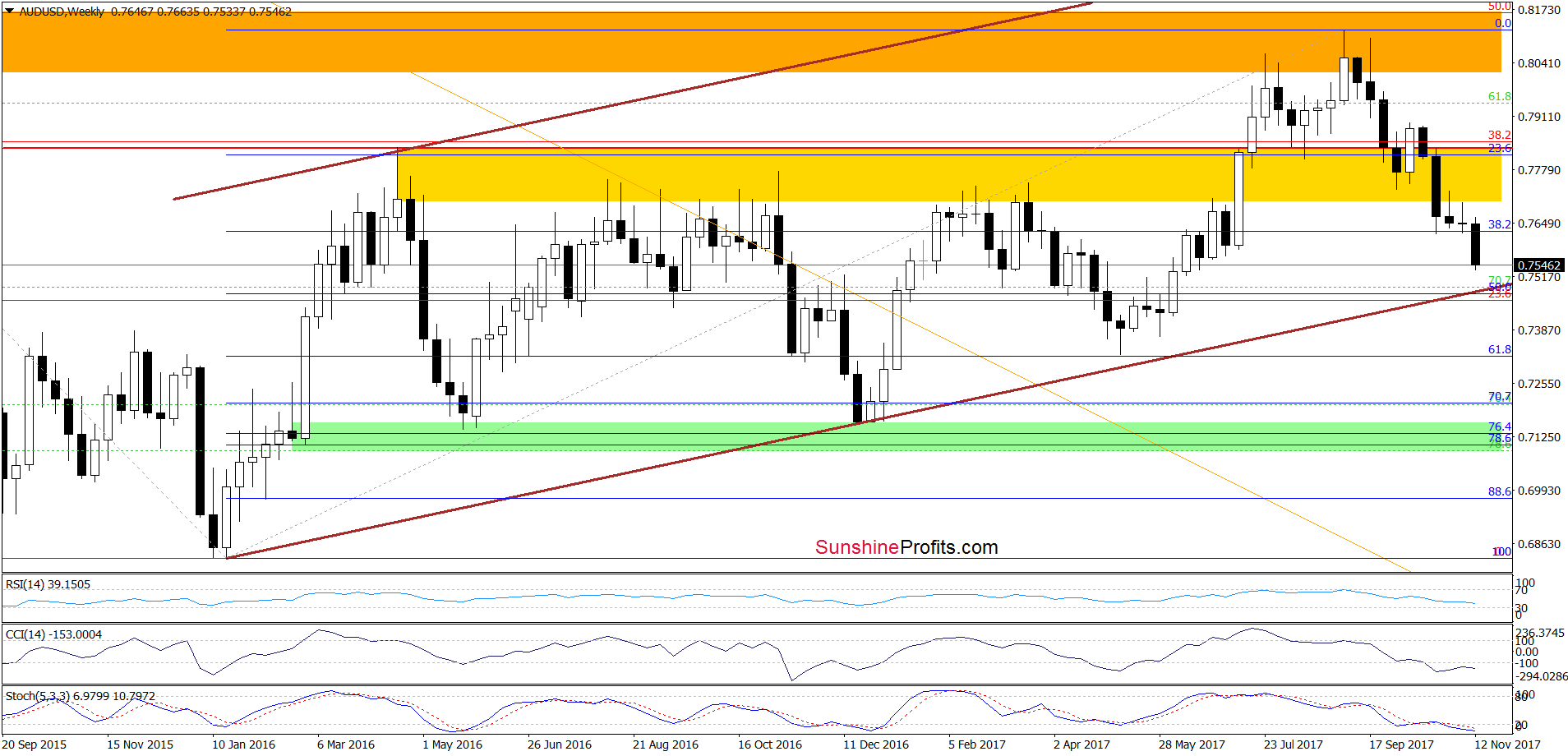
Task: Click the 16 Oct 2016 date label
Action: click(x=770, y=744)
